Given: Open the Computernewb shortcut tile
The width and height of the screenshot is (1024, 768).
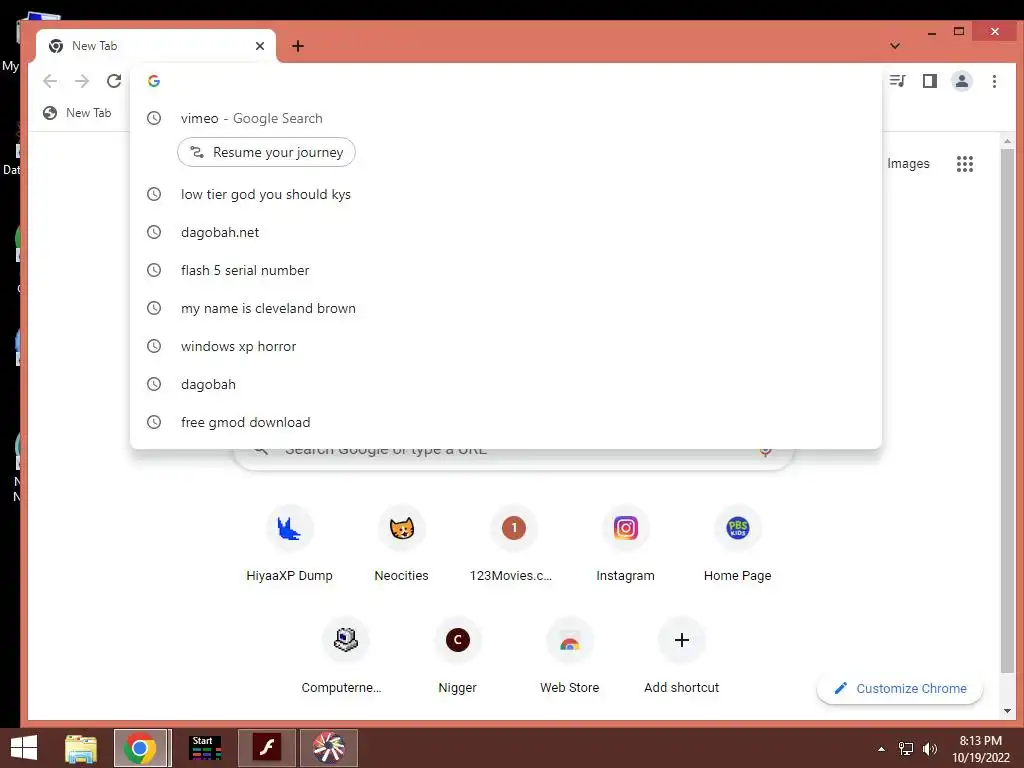Looking at the screenshot, I should pyautogui.click(x=345, y=656).
